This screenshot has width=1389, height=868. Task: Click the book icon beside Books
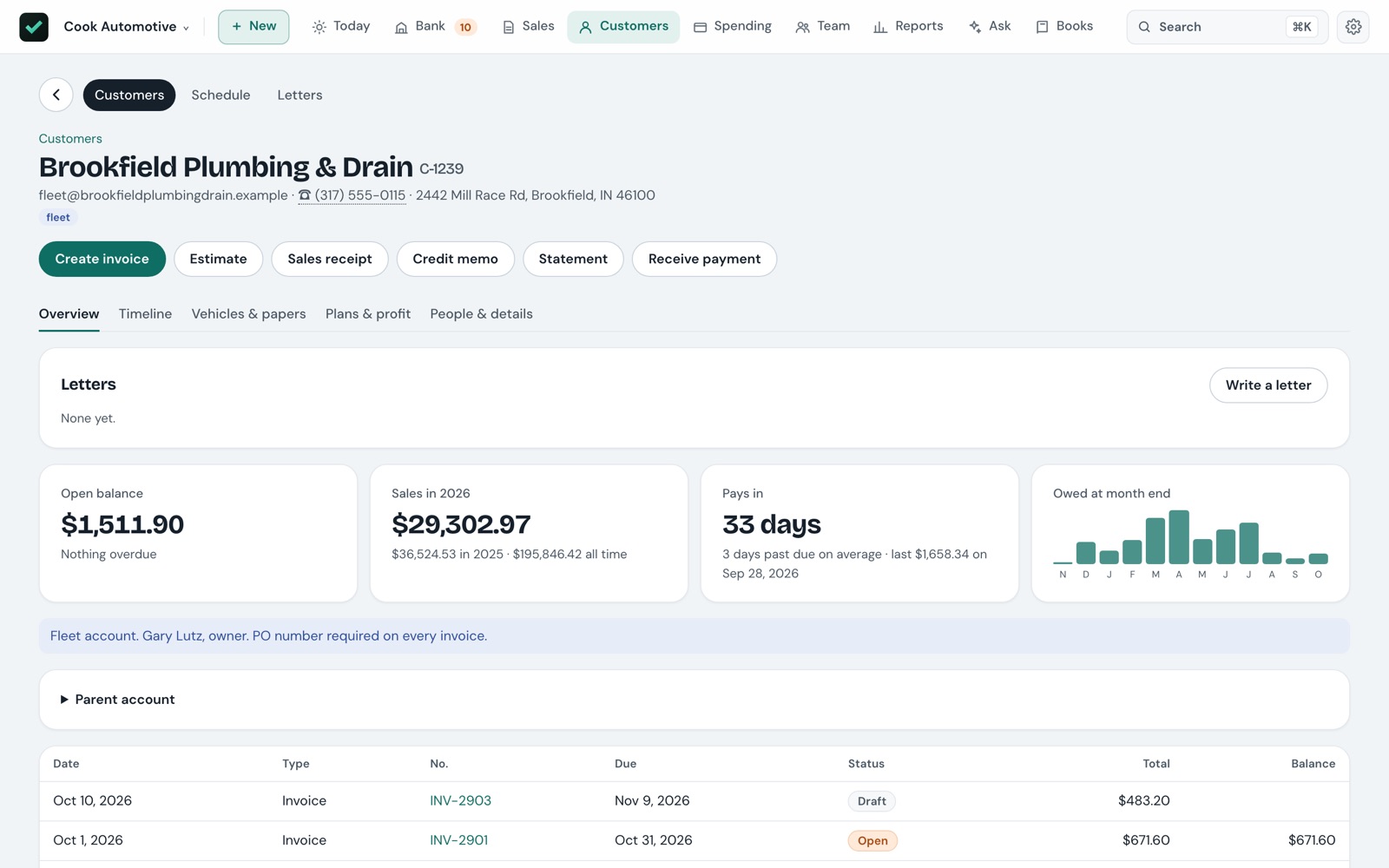point(1042,27)
